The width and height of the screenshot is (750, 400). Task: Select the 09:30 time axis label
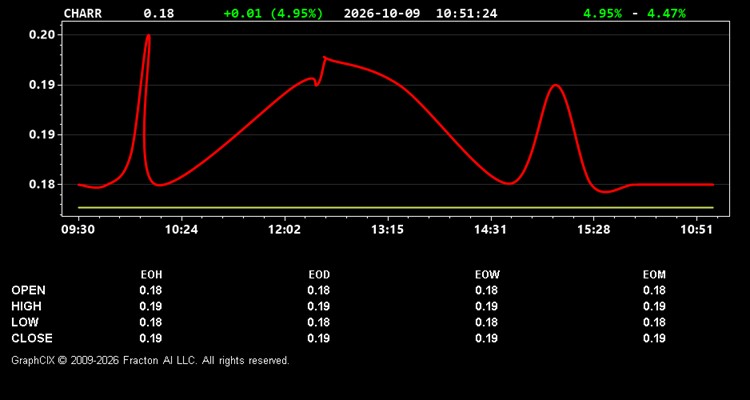(78, 230)
